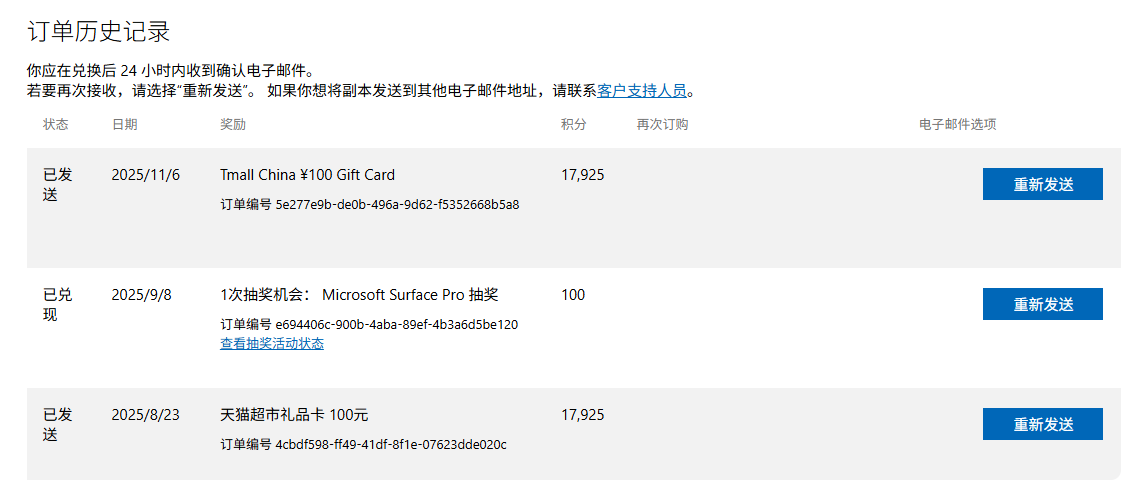Open the 客户支持人员 support link

pyautogui.click(x=642, y=91)
